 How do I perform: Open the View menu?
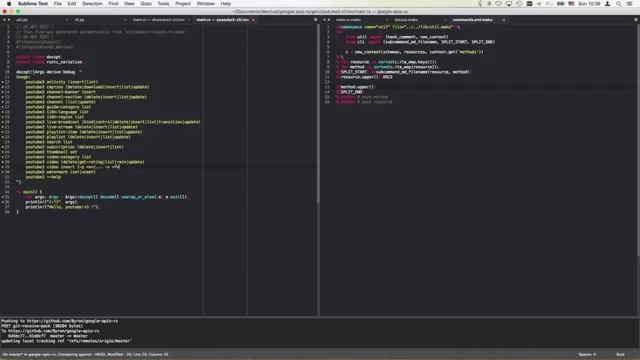pos(129,4)
